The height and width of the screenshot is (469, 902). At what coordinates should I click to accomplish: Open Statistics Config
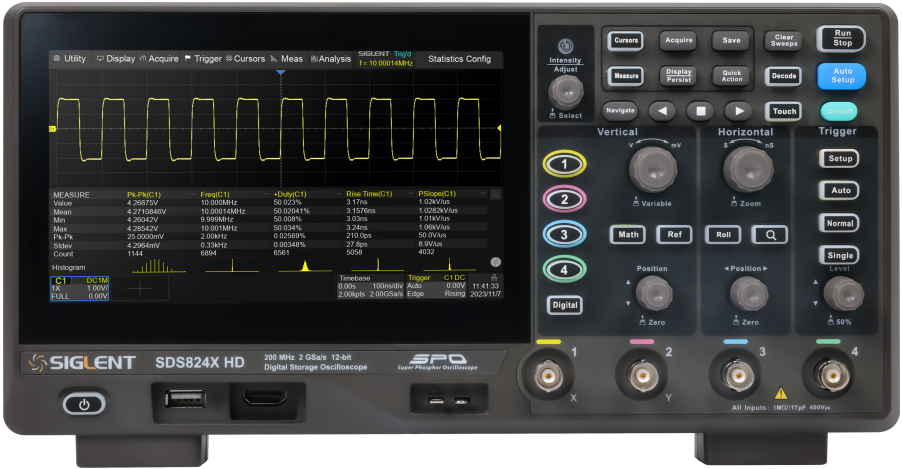click(459, 59)
